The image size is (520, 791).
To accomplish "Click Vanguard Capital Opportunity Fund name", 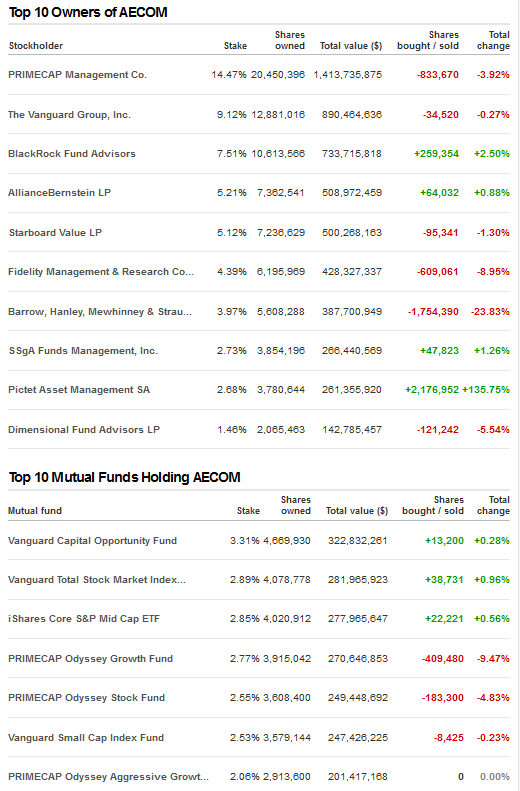I will pyautogui.click(x=92, y=541).
